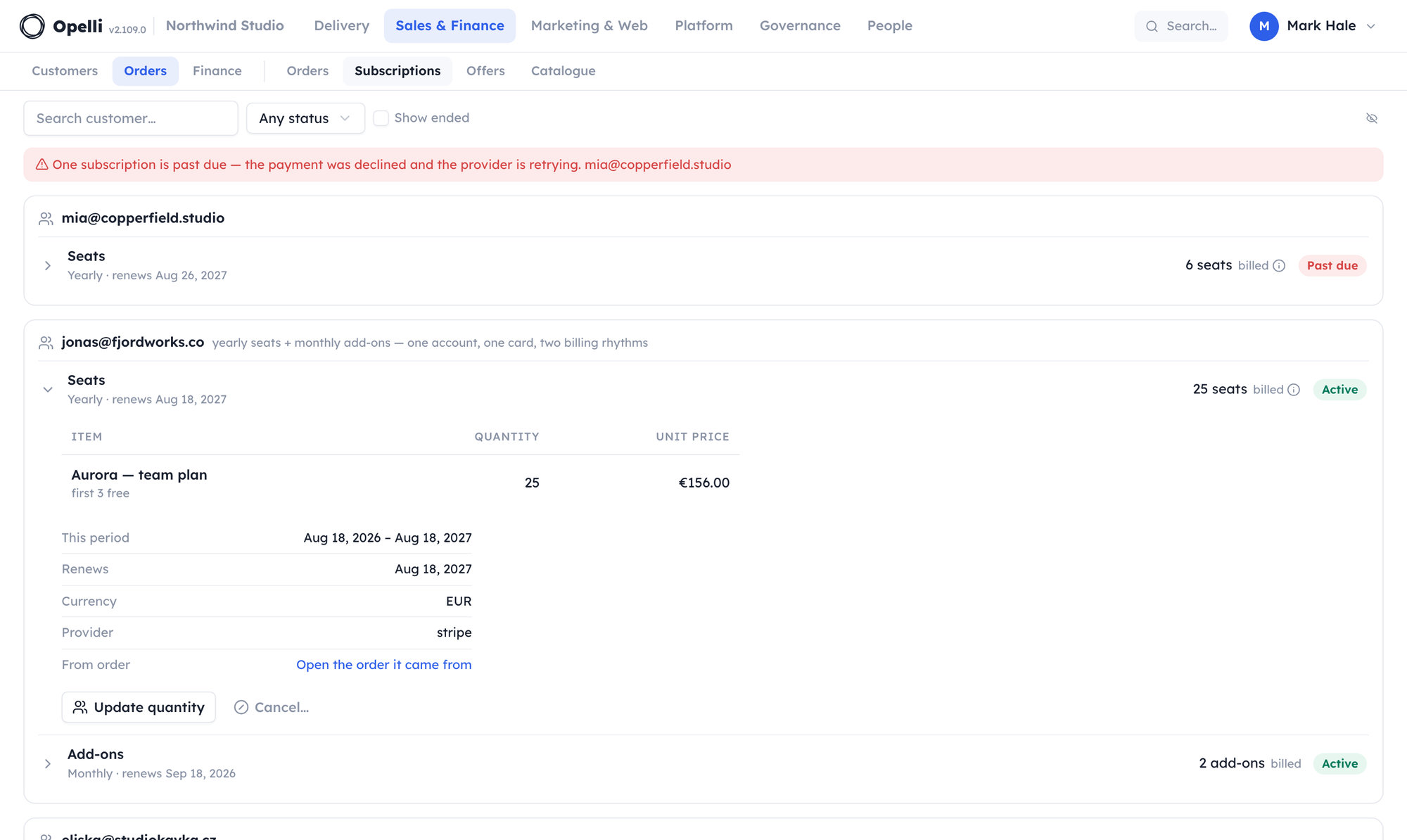The width and height of the screenshot is (1407, 840).
Task: Select the Subscriptions sub-tab
Action: pyautogui.click(x=397, y=71)
